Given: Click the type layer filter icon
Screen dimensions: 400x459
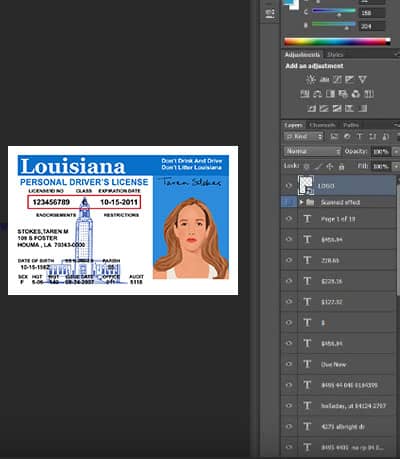Looking at the screenshot, I should [359, 136].
